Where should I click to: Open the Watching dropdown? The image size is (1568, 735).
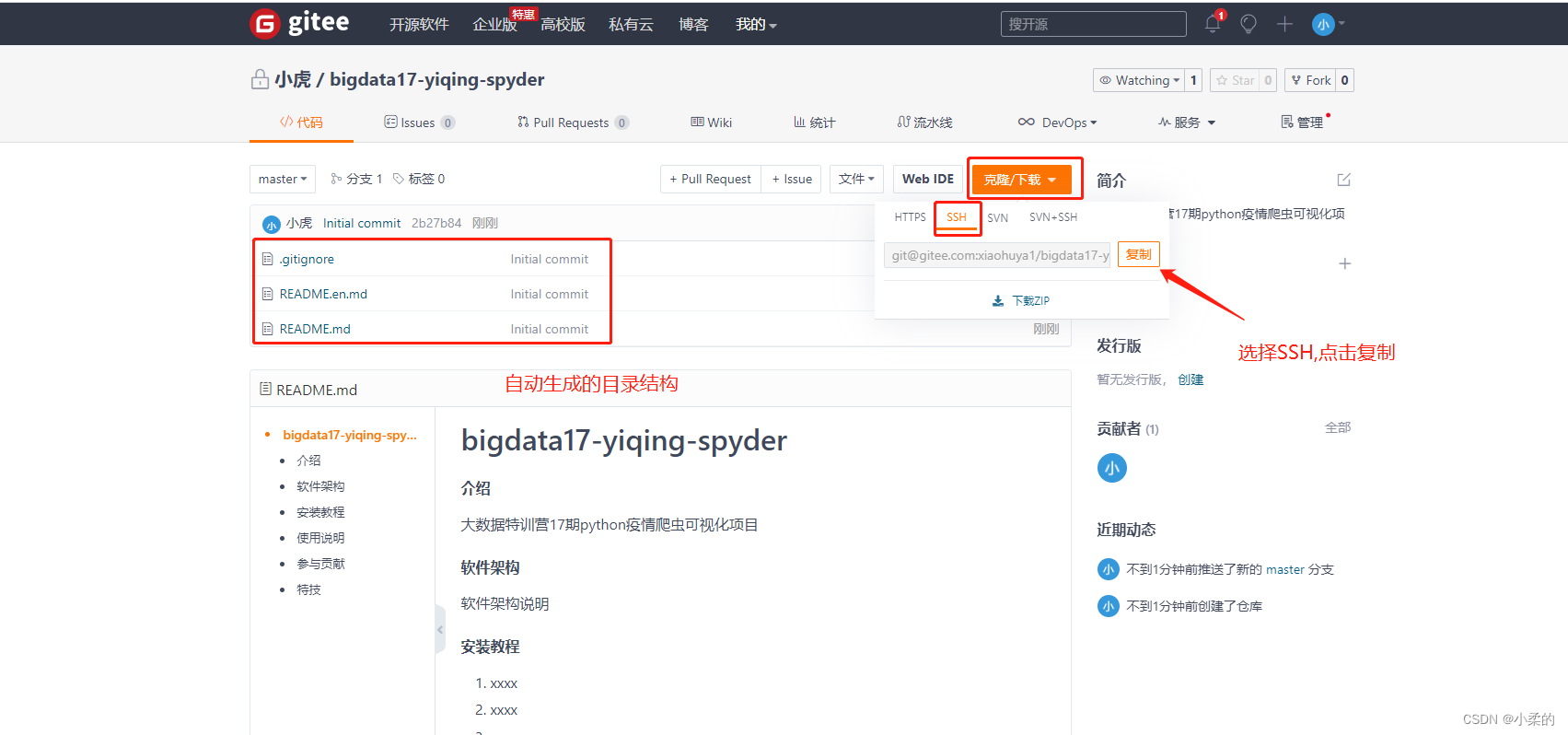1139,80
